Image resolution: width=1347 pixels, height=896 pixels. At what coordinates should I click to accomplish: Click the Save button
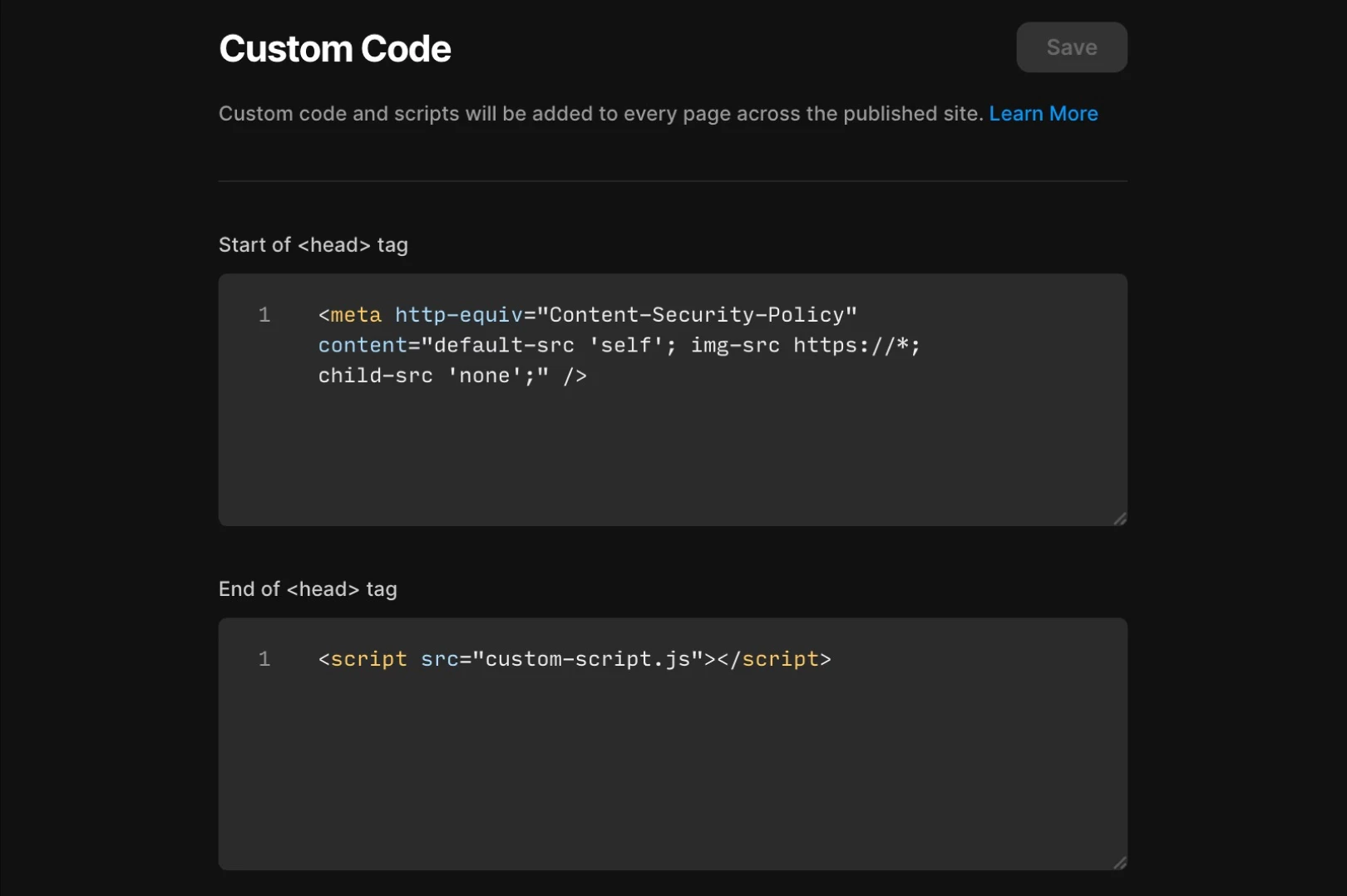point(1071,47)
